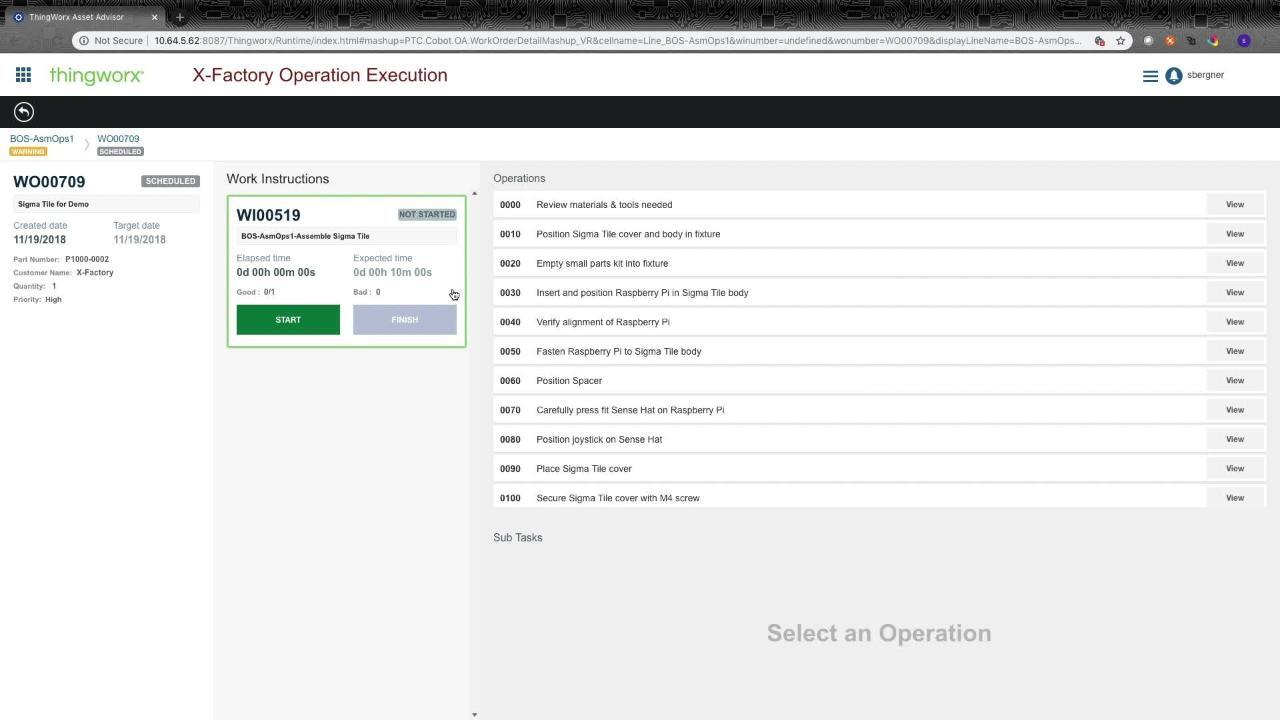
Task: Click the Work Instructions scroll up arrow
Action: tap(474, 194)
